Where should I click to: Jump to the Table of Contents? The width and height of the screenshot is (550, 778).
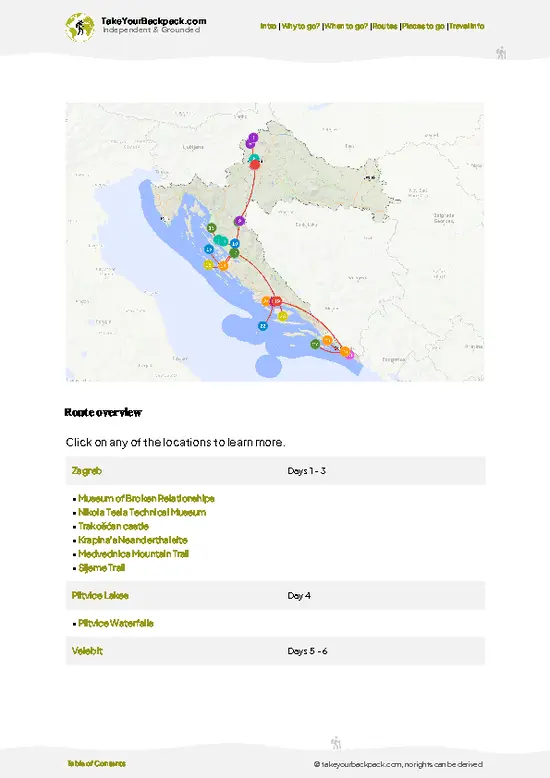point(96,764)
